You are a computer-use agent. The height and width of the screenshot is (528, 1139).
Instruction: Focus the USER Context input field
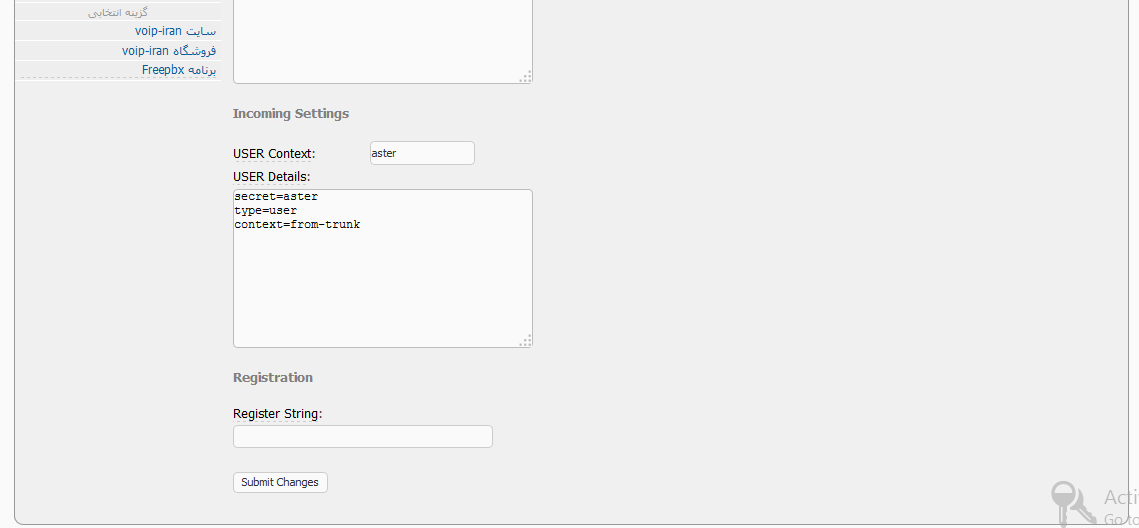click(421, 153)
